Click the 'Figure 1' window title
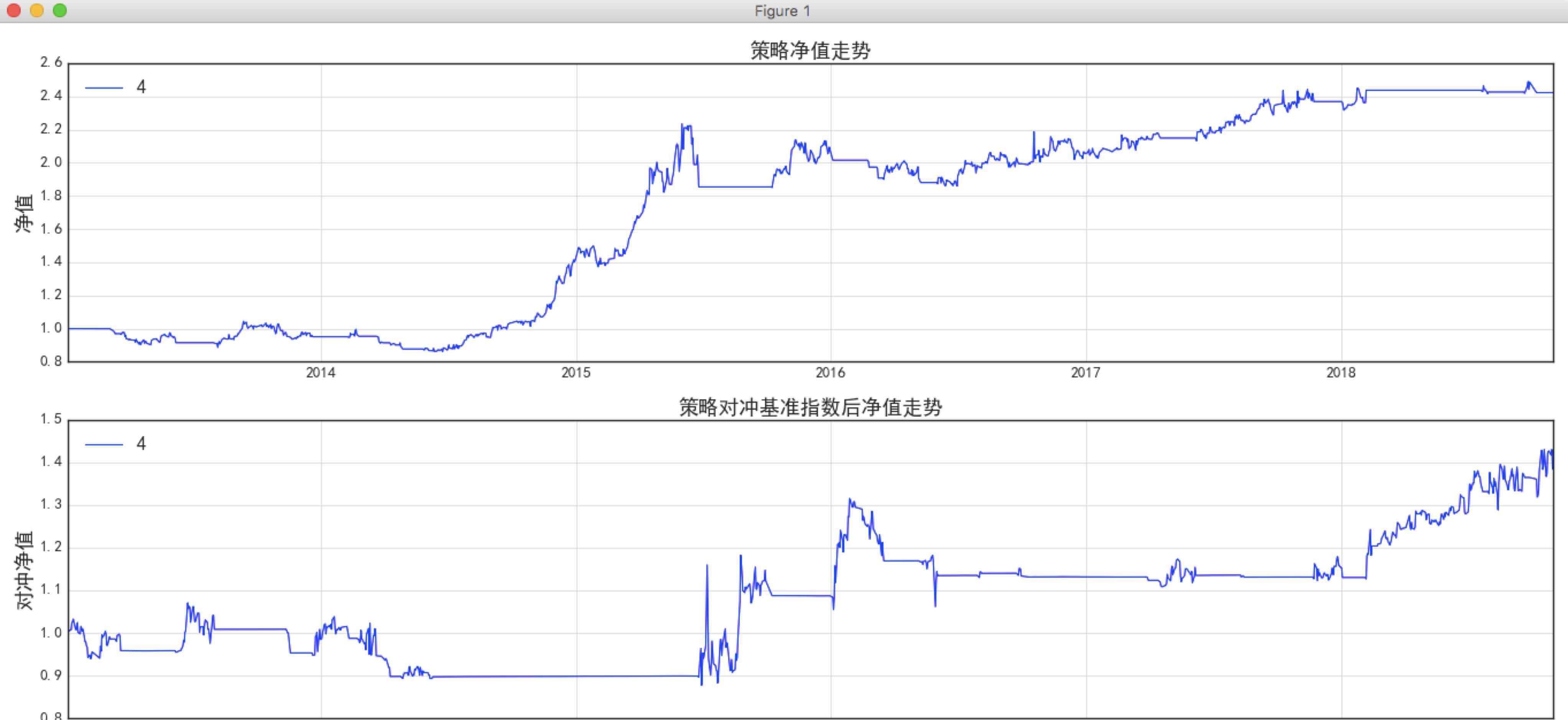The width and height of the screenshot is (1568, 720). [x=782, y=11]
